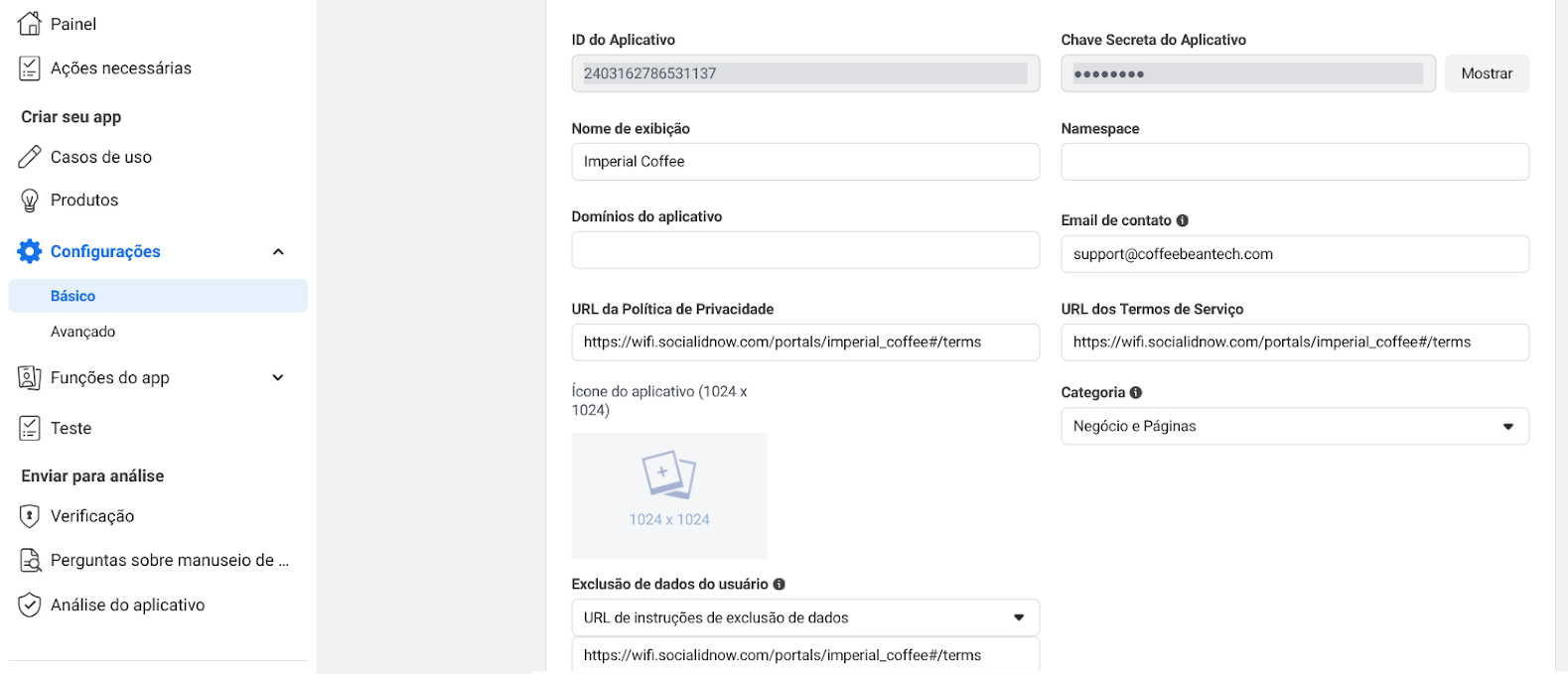1568x674 pixels.
Task: Open the Exclusão de dados dropdown
Action: click(805, 617)
